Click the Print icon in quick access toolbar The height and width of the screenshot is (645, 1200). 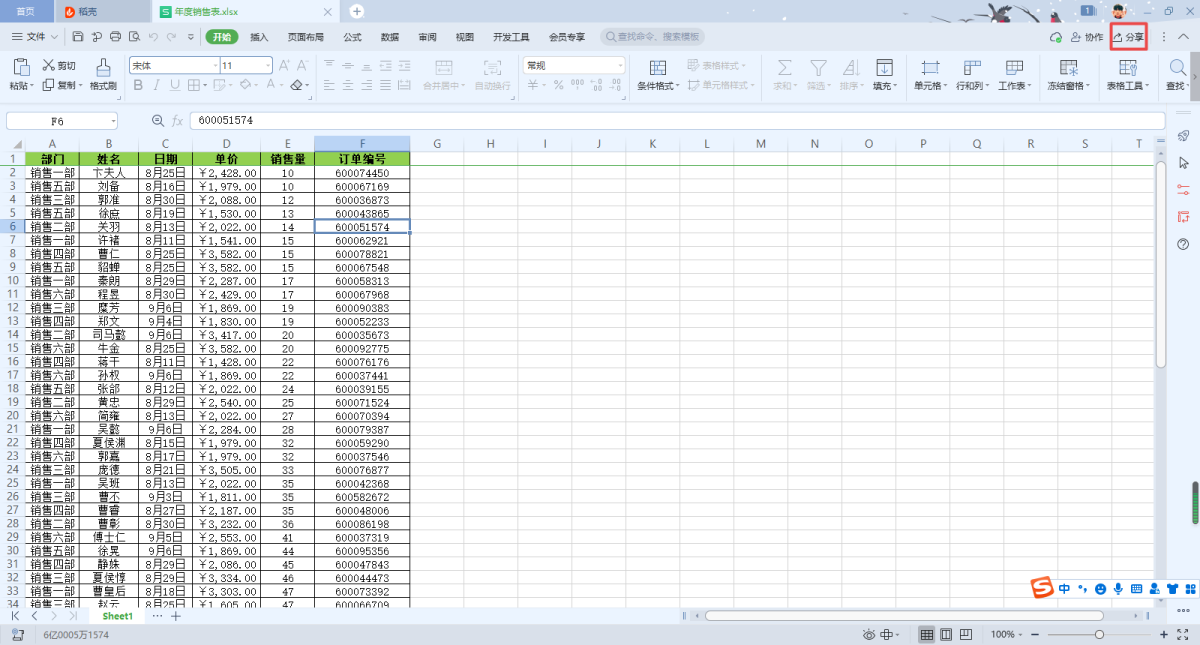point(115,37)
